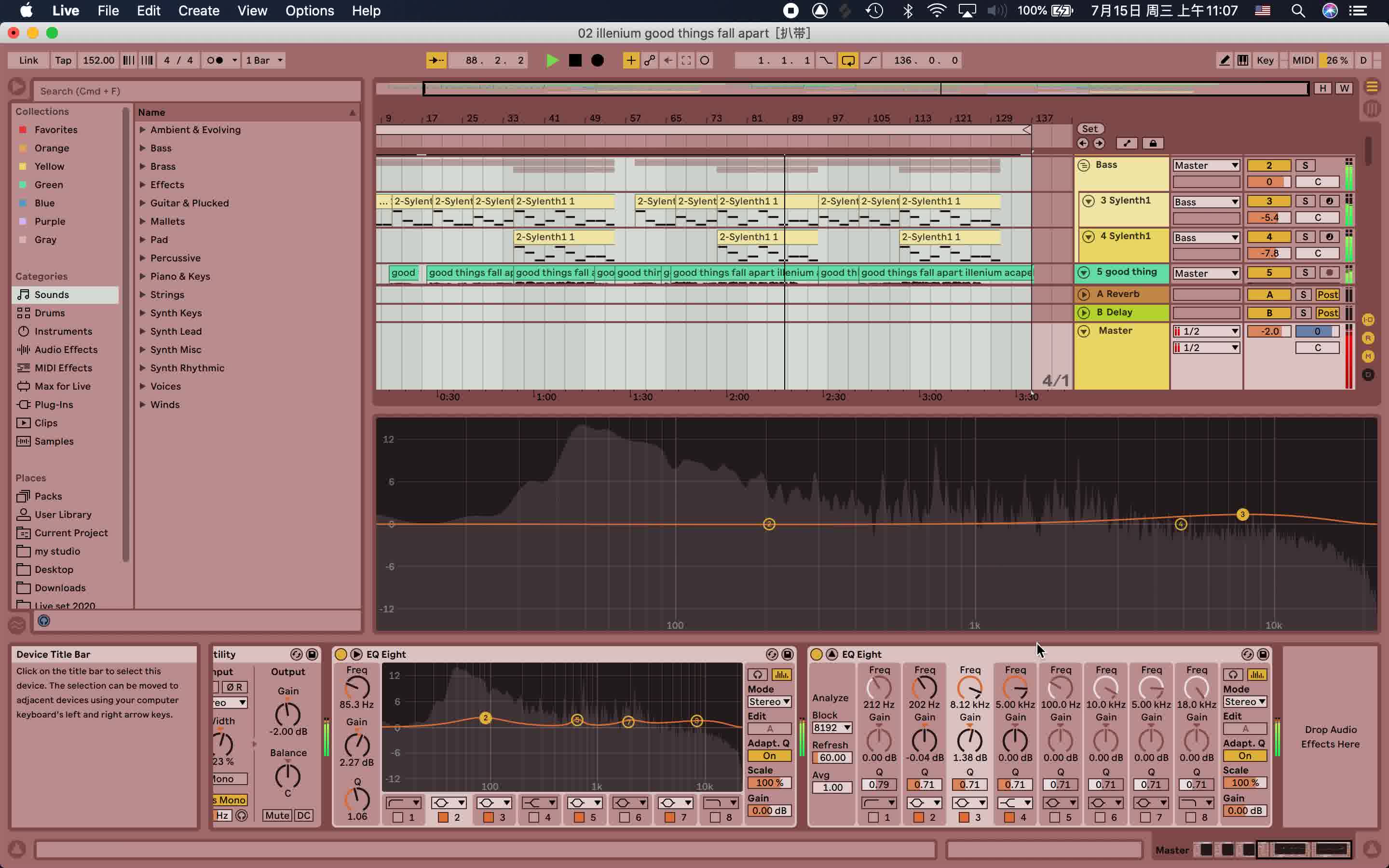Click the Set locator button

pyautogui.click(x=1090, y=129)
